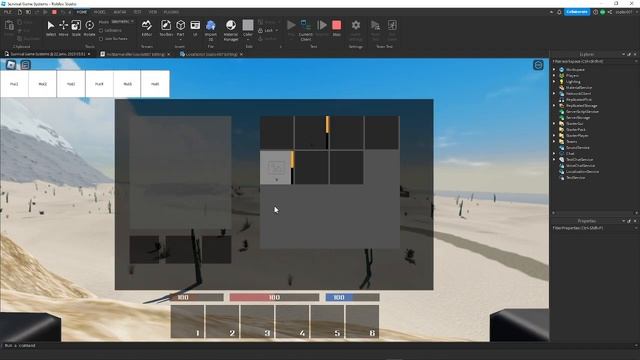Stop the running playtest
Image resolution: width=640 pixels, height=360 pixels.
pos(336,28)
